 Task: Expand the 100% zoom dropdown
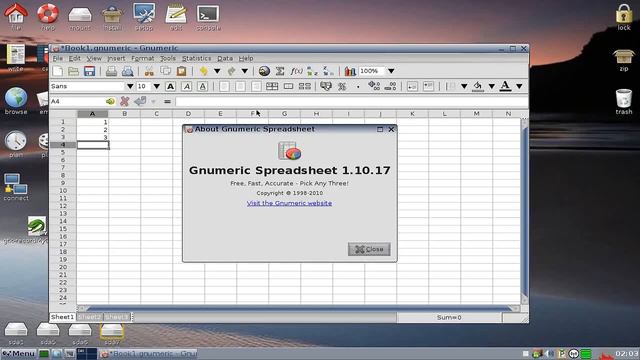click(391, 71)
